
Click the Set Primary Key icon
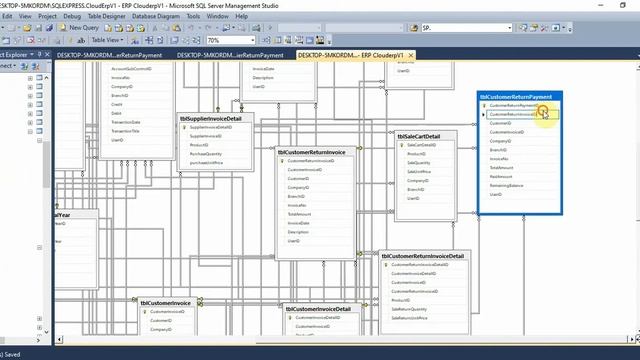tap(70, 40)
